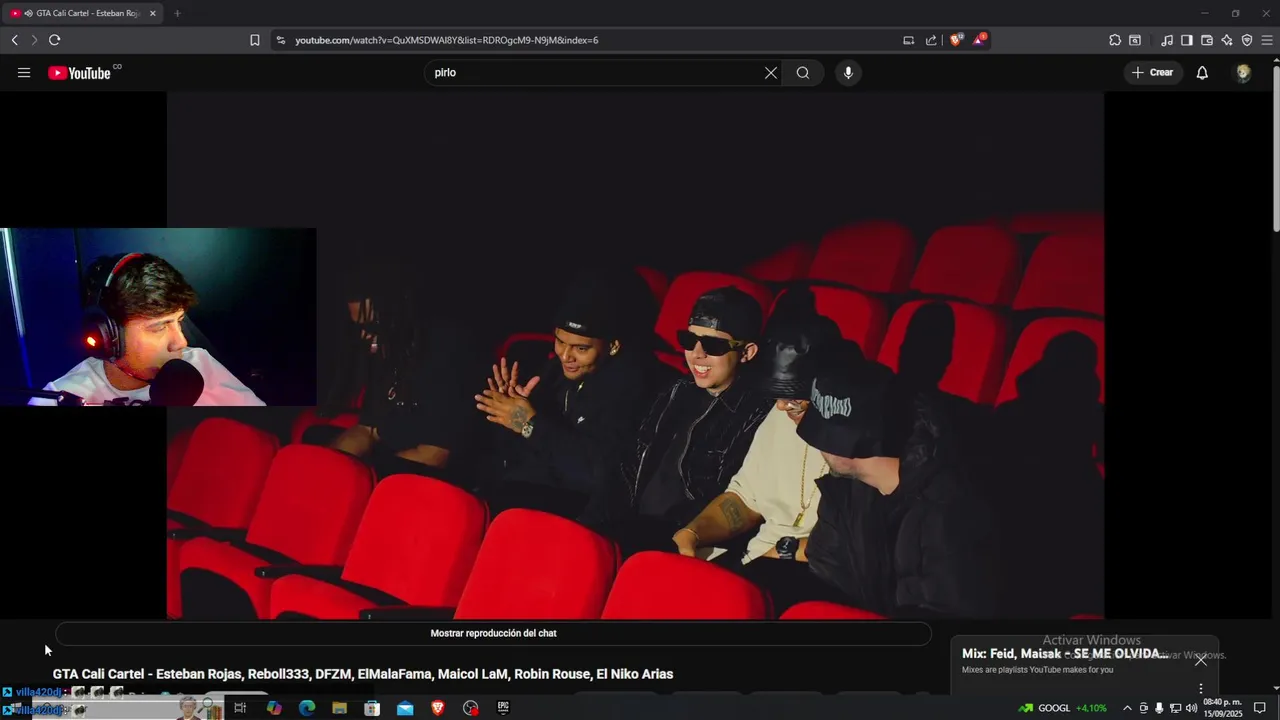Open Brave Shields lion icon
This screenshot has height=720, width=1280.
pyautogui.click(x=956, y=40)
